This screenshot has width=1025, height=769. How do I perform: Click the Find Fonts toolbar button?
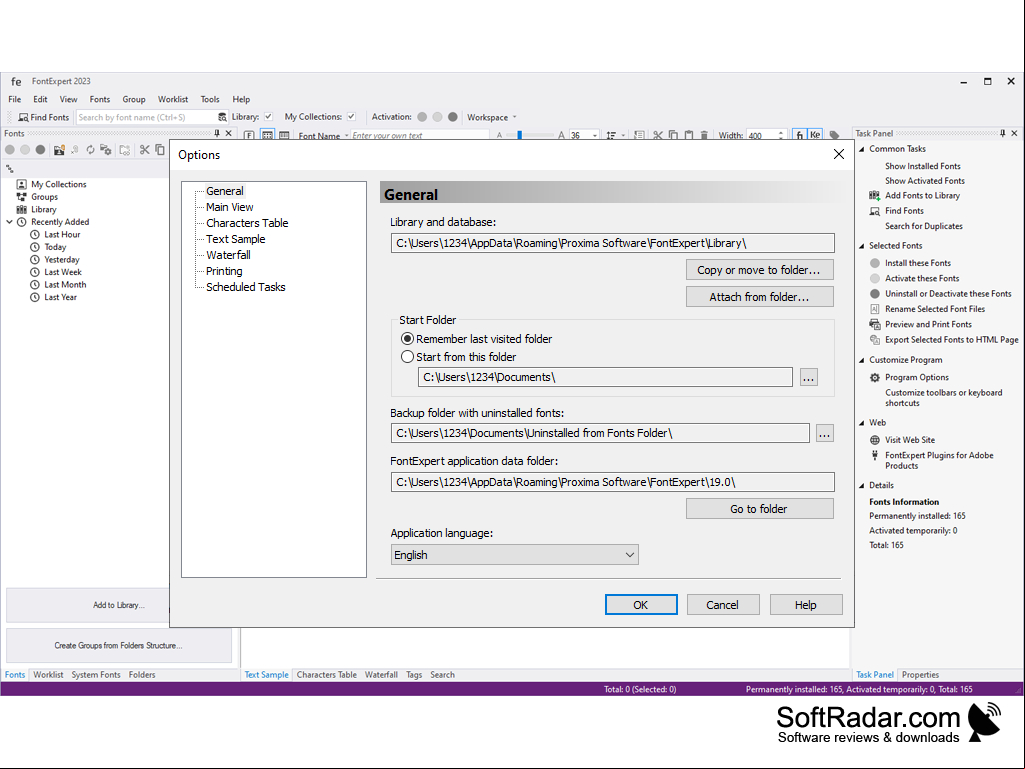44,117
